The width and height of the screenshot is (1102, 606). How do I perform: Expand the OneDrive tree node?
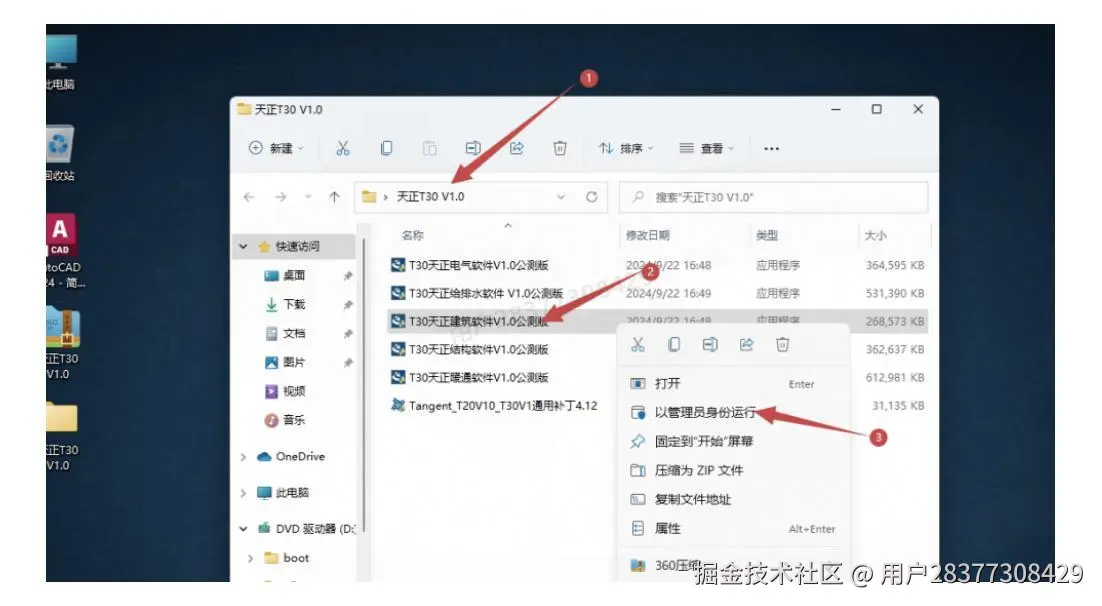click(x=243, y=457)
